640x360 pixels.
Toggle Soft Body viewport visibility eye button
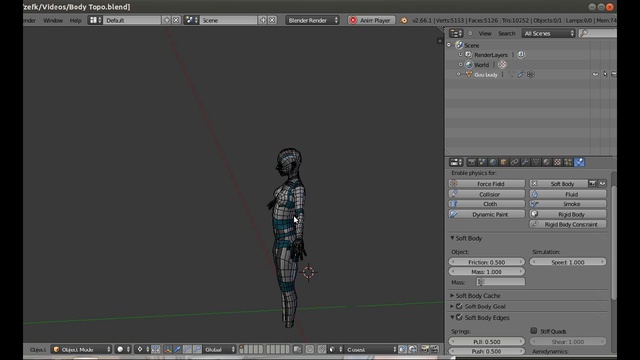602,184
